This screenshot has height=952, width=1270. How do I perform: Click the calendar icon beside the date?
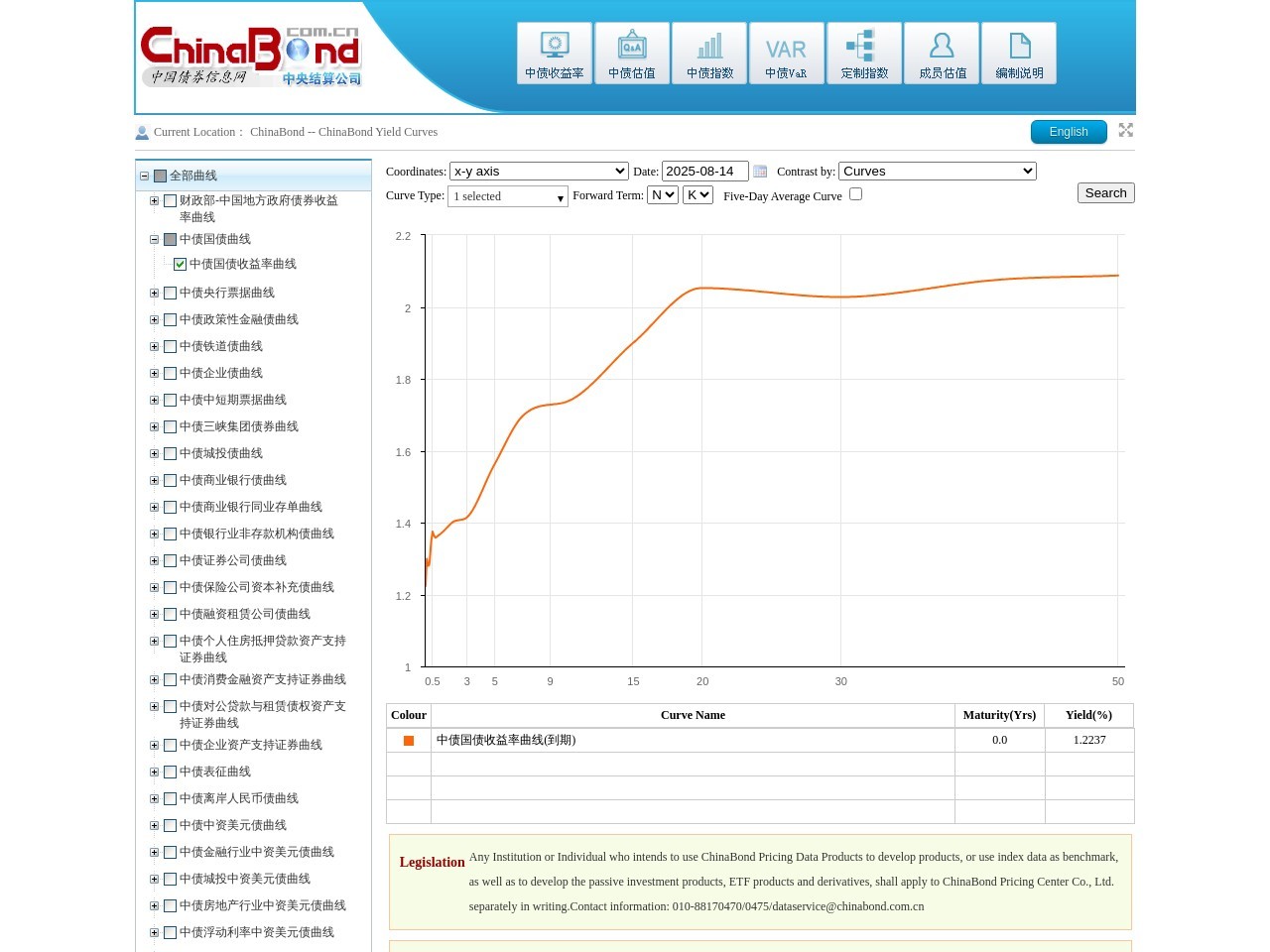760,172
